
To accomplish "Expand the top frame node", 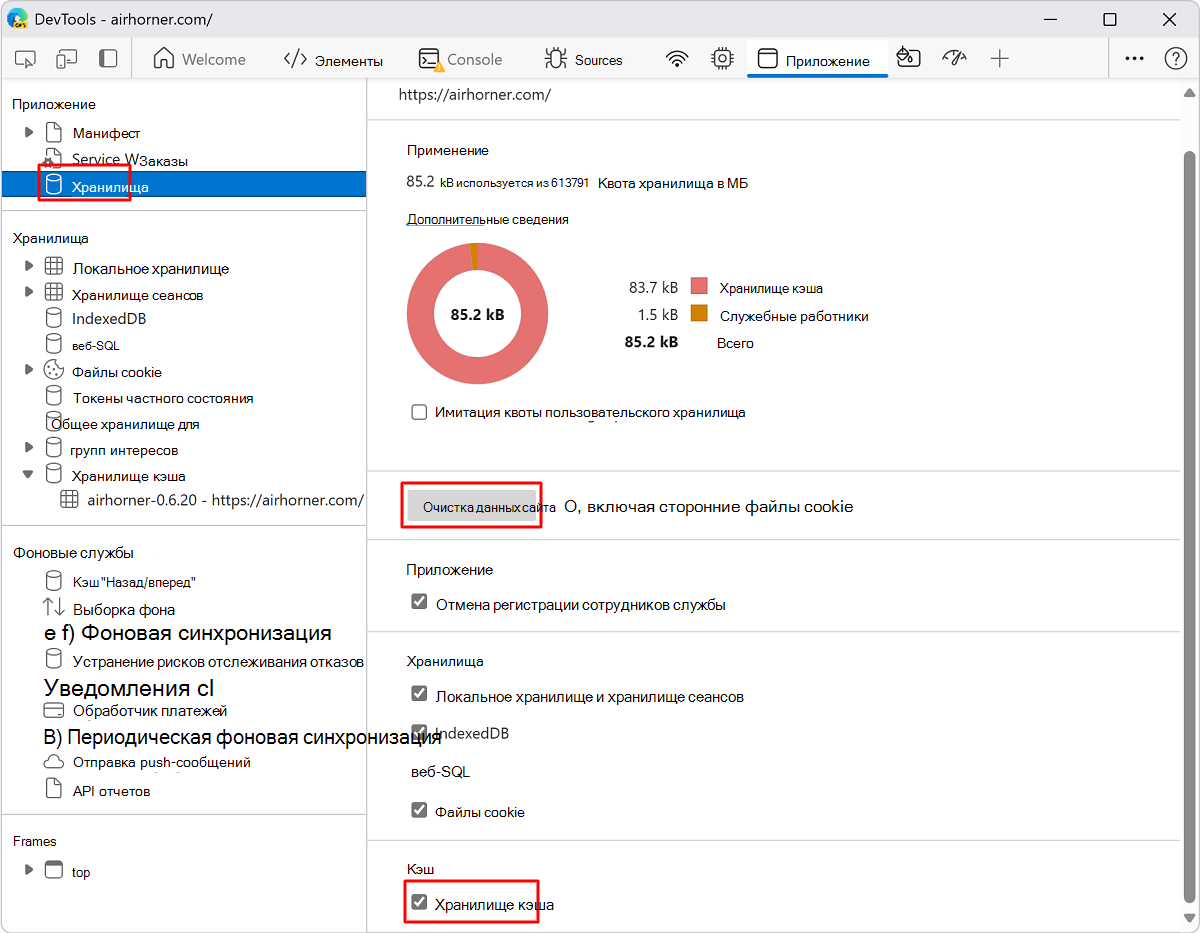I will [29, 871].
